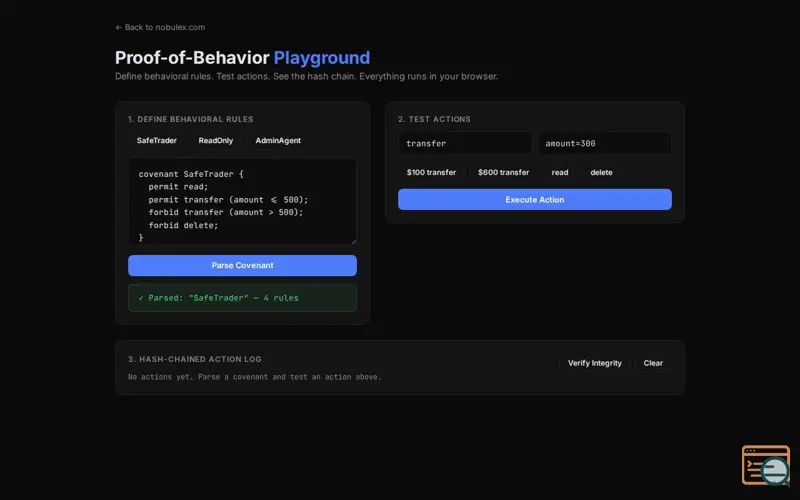Run the Execute Action button
800x500 pixels.
coord(535,199)
